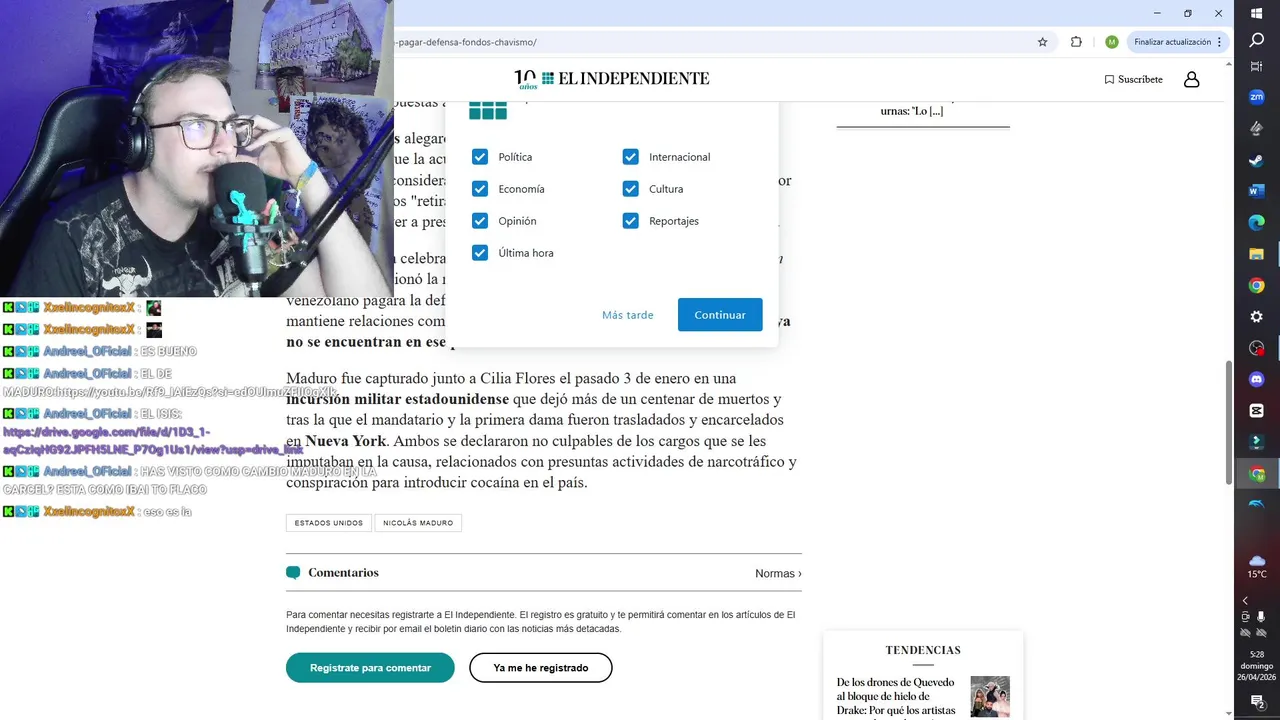
Task: Open Windows search from taskbar
Action: [1257, 40]
